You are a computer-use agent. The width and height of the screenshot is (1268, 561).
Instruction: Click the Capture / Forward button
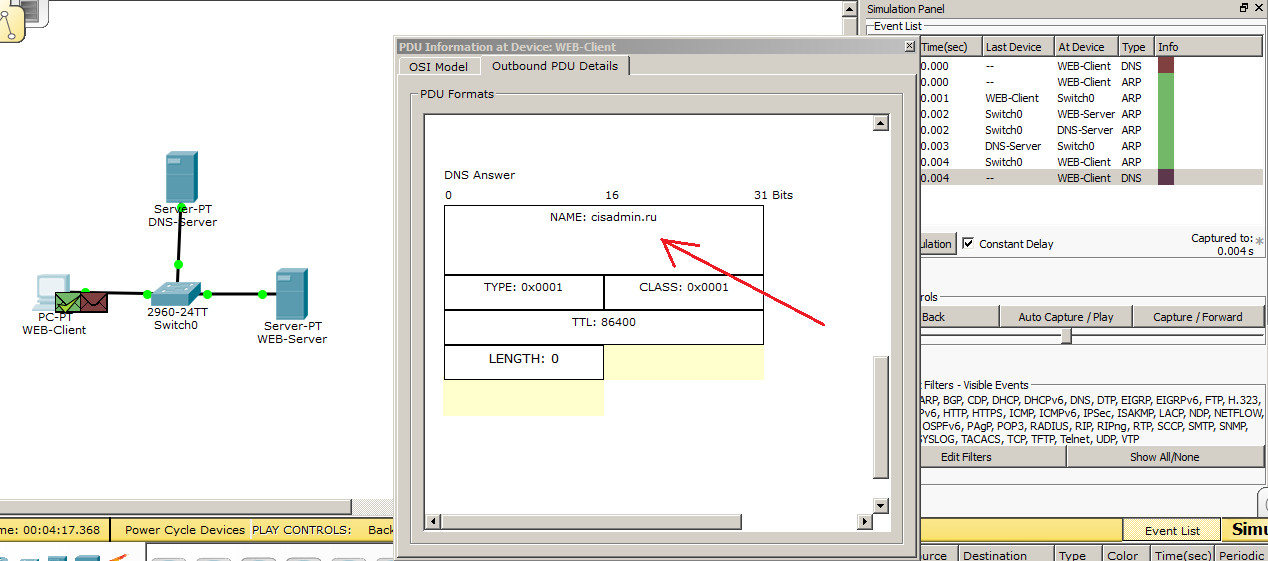click(x=1197, y=317)
